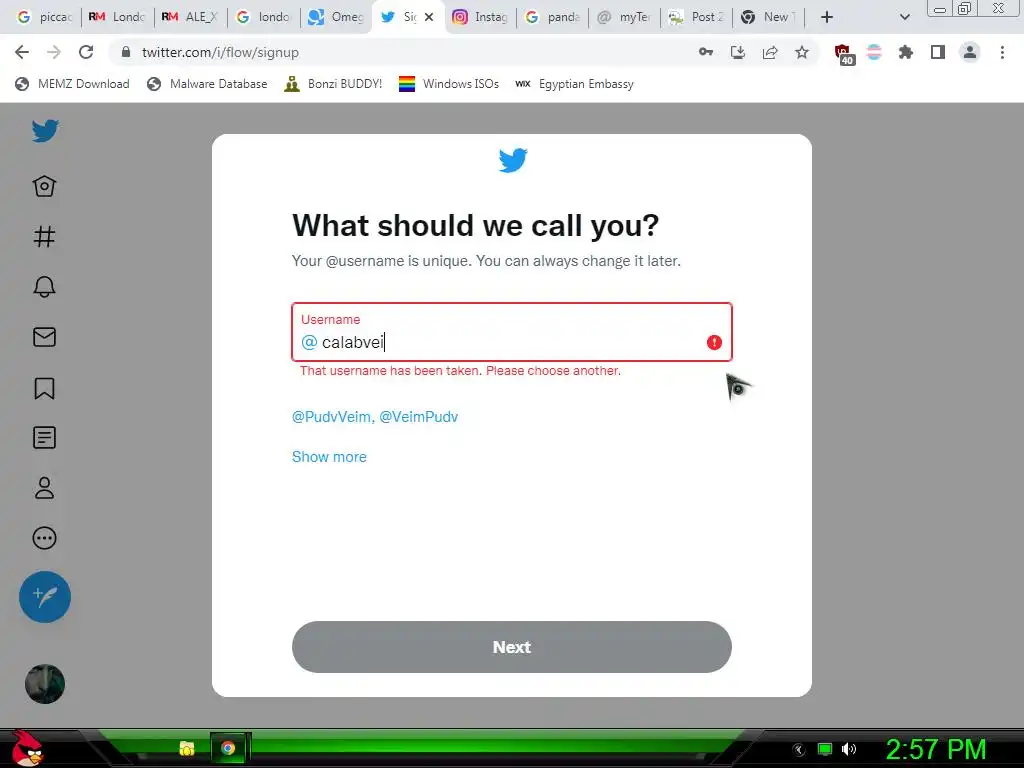
Task: Open Windows ISOs bookmark
Action: point(449,84)
